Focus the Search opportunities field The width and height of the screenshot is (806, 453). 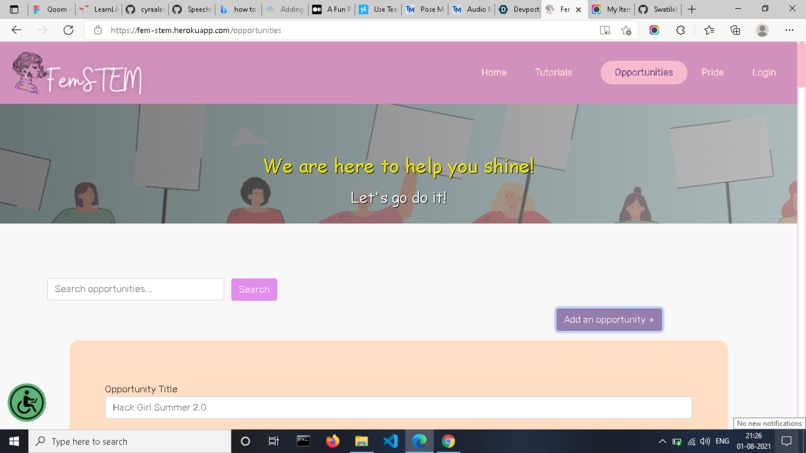[x=136, y=289]
